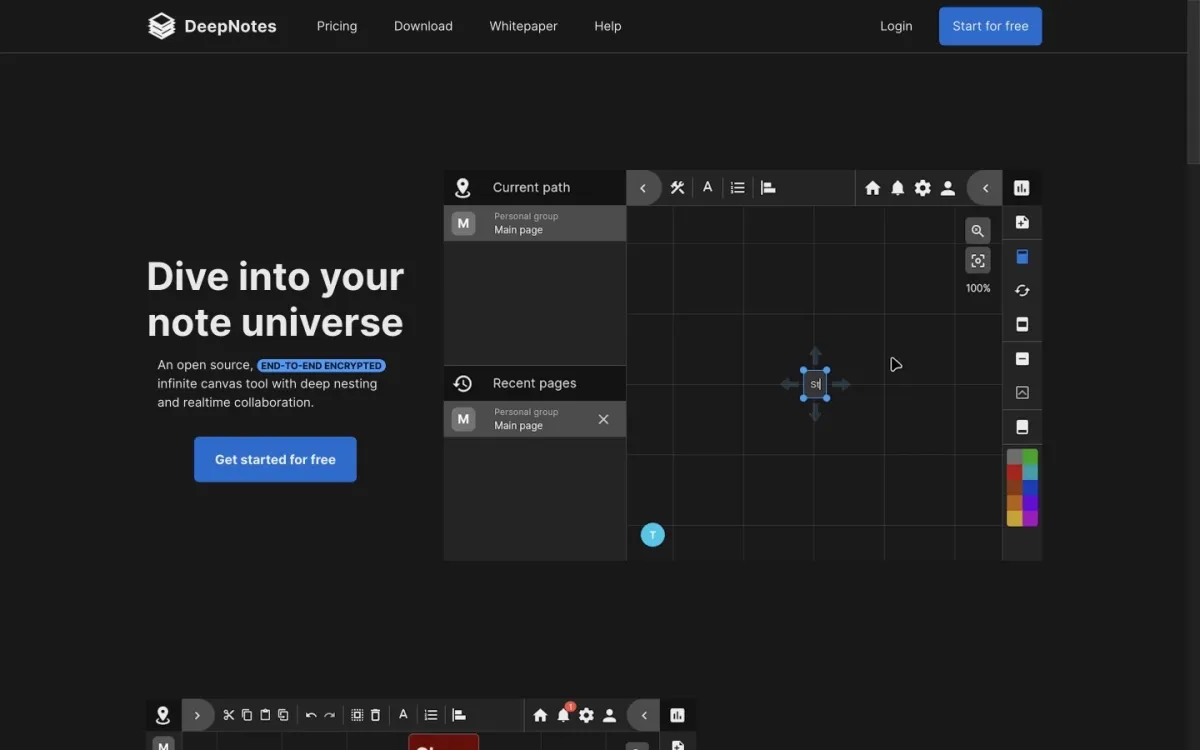Pick the green color swatch

[1030, 457]
